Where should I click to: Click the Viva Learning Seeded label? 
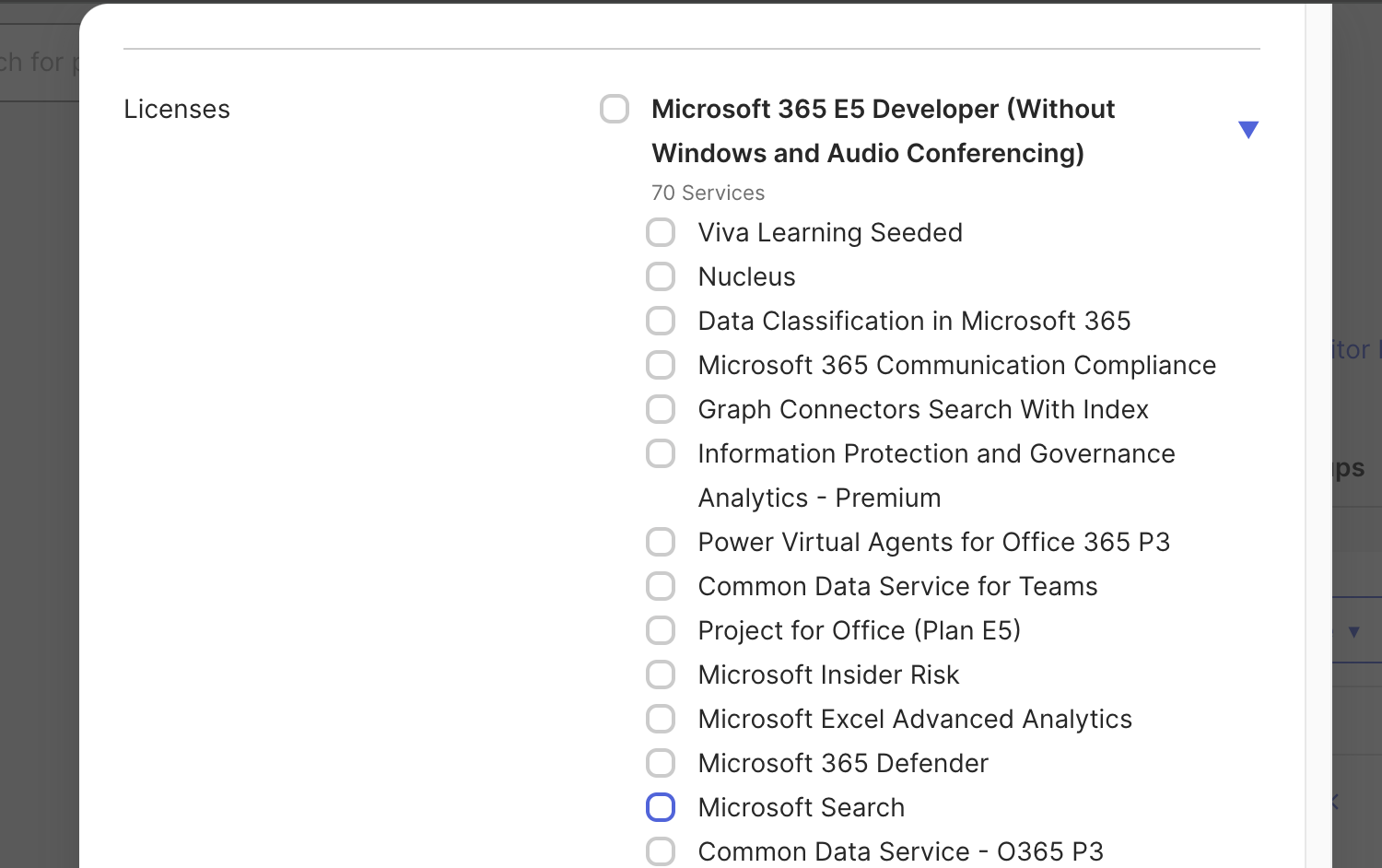pos(830,232)
